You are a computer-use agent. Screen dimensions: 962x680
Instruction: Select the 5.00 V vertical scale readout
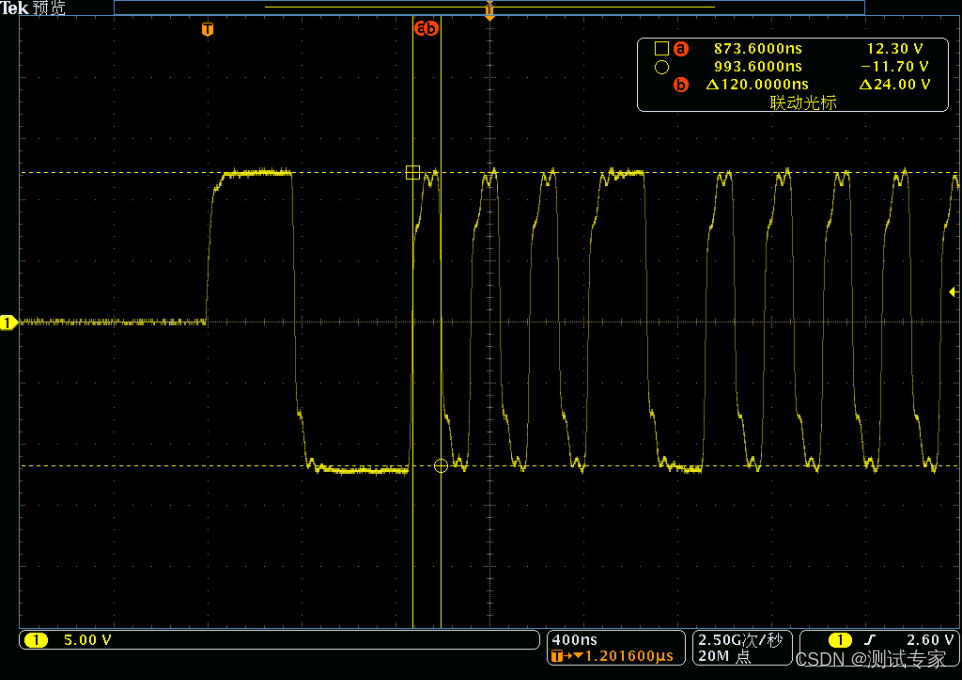tap(88, 640)
